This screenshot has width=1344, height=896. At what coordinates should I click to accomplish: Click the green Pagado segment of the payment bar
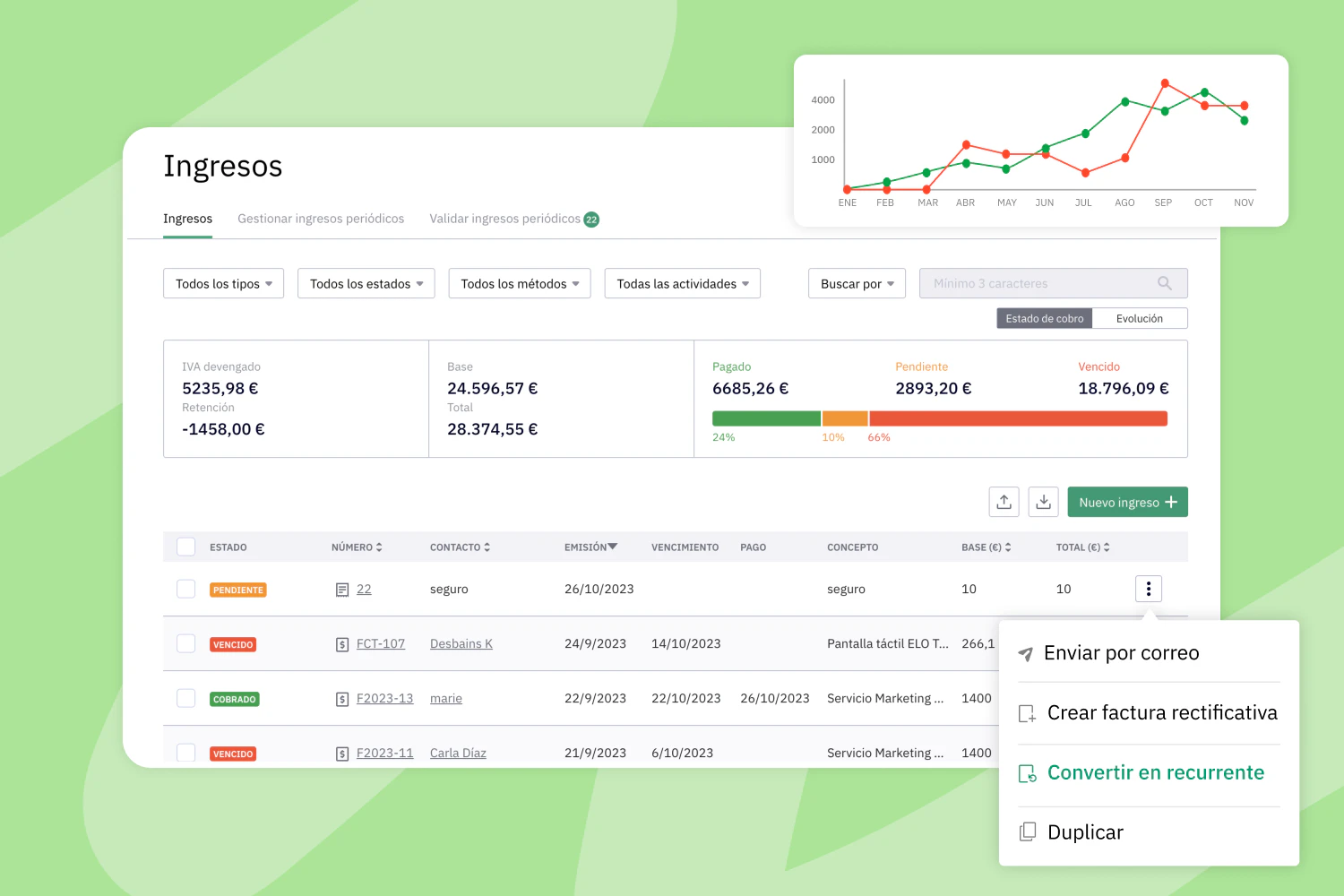click(x=766, y=418)
